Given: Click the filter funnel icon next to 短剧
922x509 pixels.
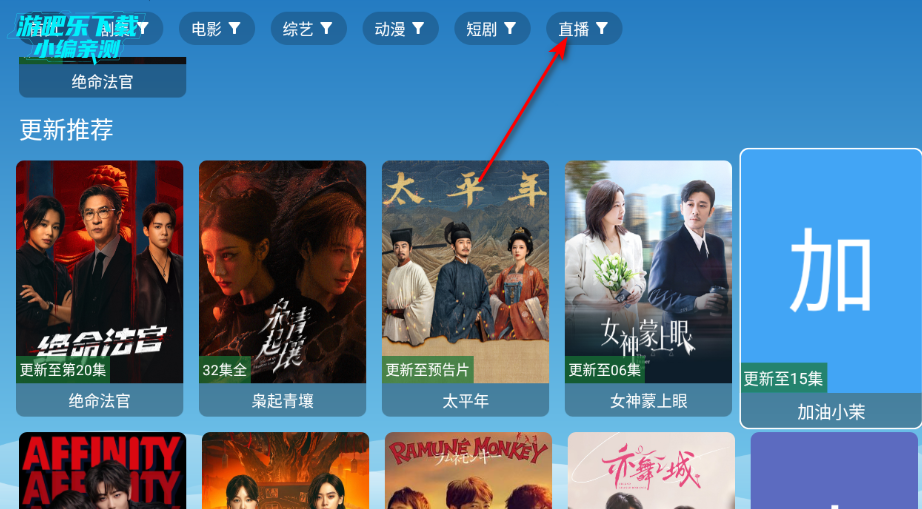Looking at the screenshot, I should (510, 28).
